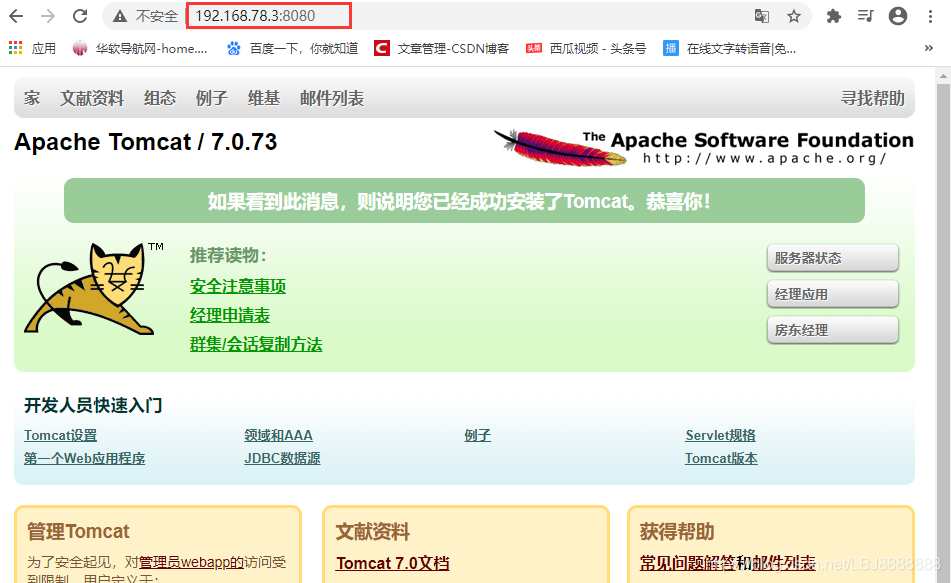Open the media control playlist icon

(x=865, y=16)
